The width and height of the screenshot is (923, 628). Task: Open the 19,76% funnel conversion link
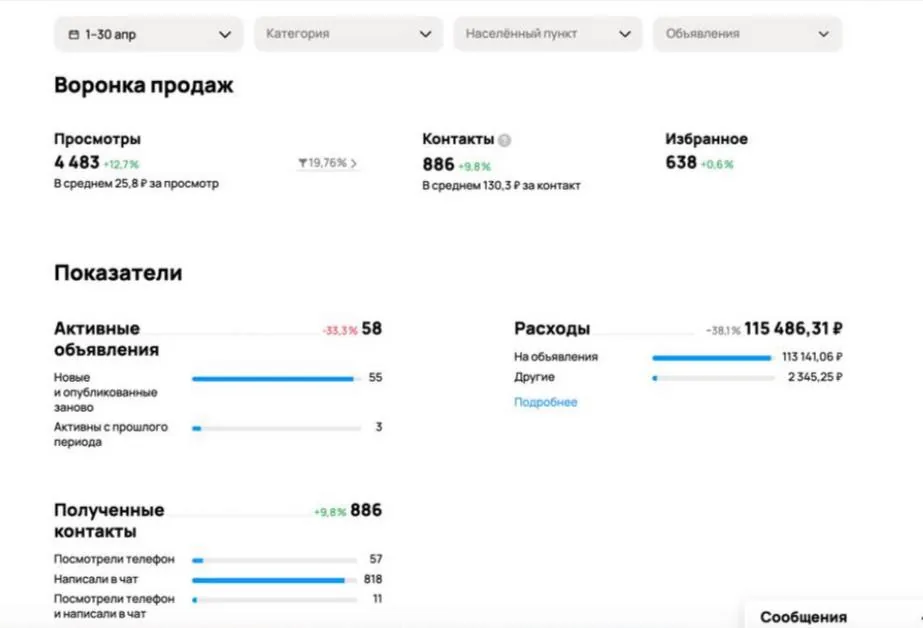pos(328,163)
